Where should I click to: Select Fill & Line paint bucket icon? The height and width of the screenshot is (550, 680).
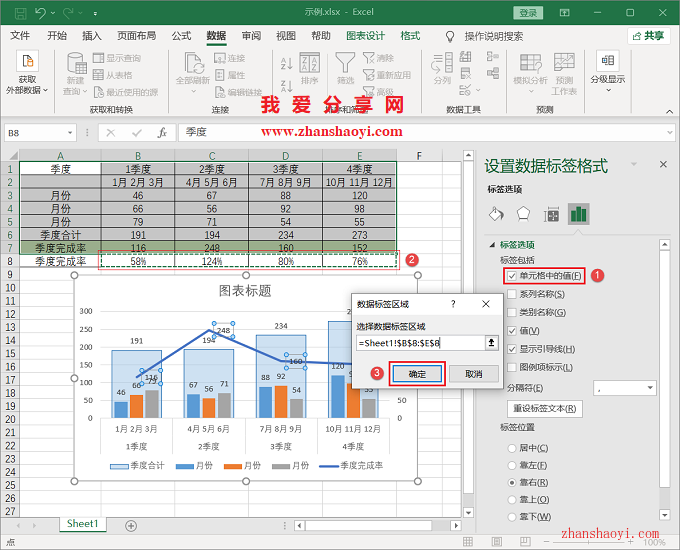point(496,214)
